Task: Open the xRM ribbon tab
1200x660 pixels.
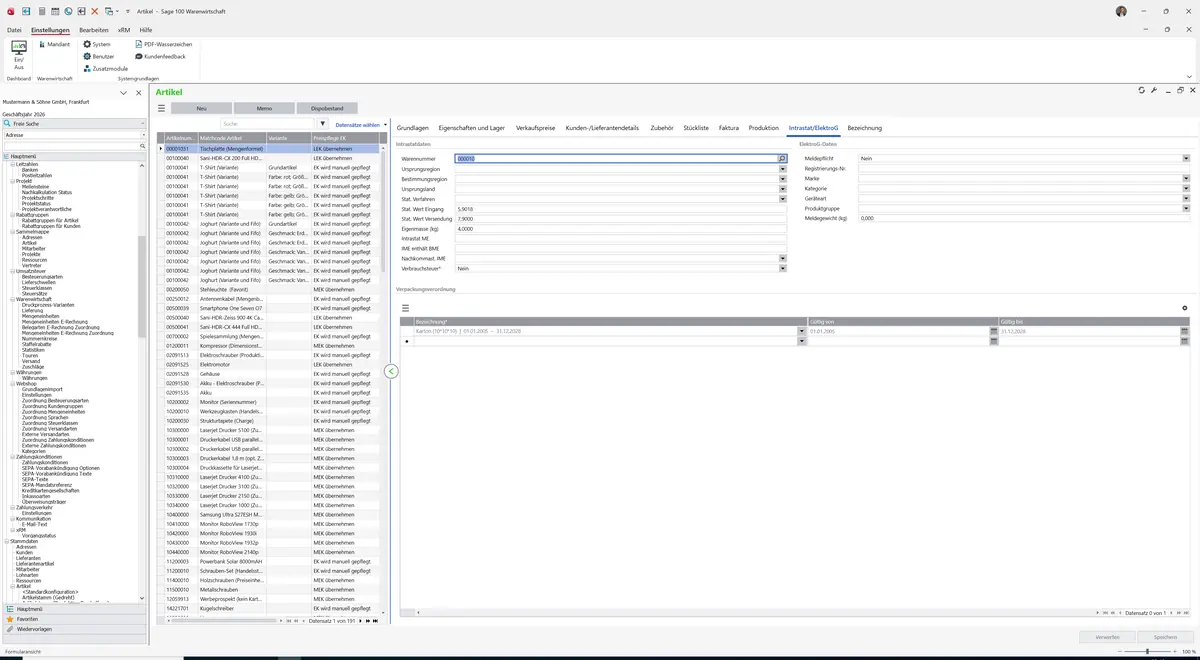Action: 124,30
